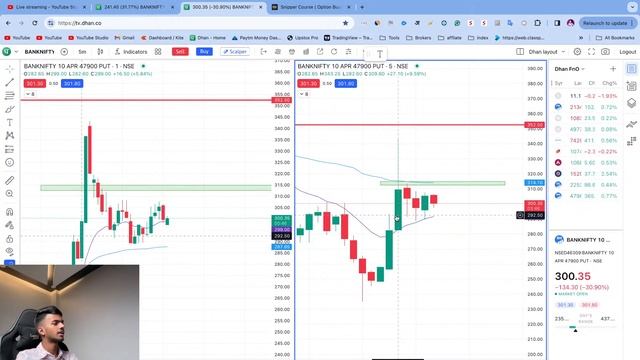Select watchlist row with change 2.54%
Image resolution: width=640 pixels, height=360 pixels.
(586, 173)
